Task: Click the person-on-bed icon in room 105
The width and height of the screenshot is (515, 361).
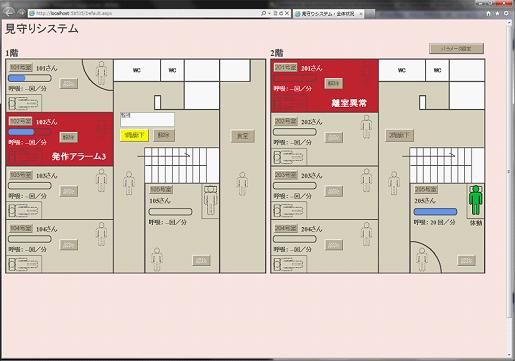Action: pos(210,201)
